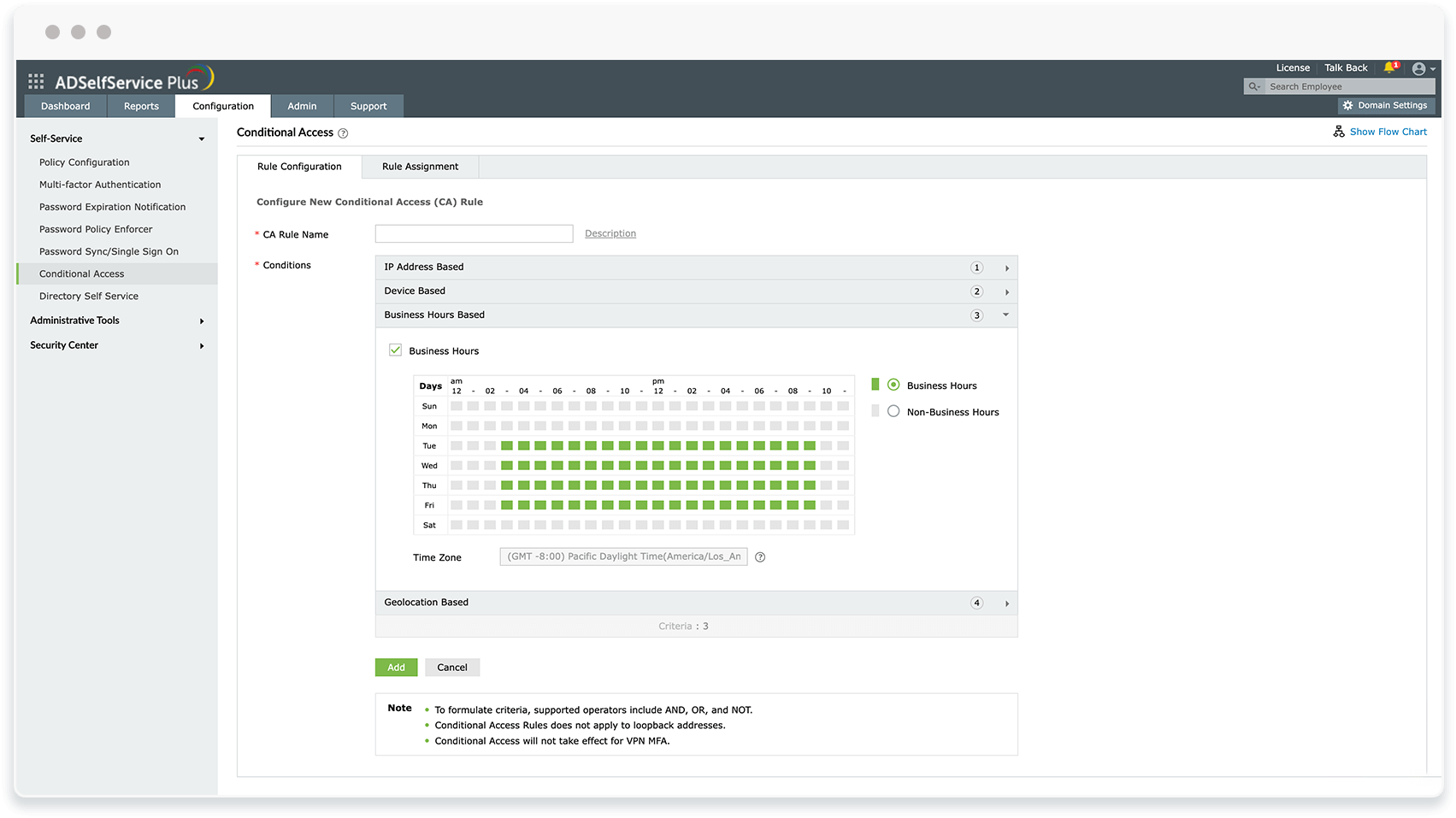
Task: Open the app launcher grid icon
Action: coord(36,80)
